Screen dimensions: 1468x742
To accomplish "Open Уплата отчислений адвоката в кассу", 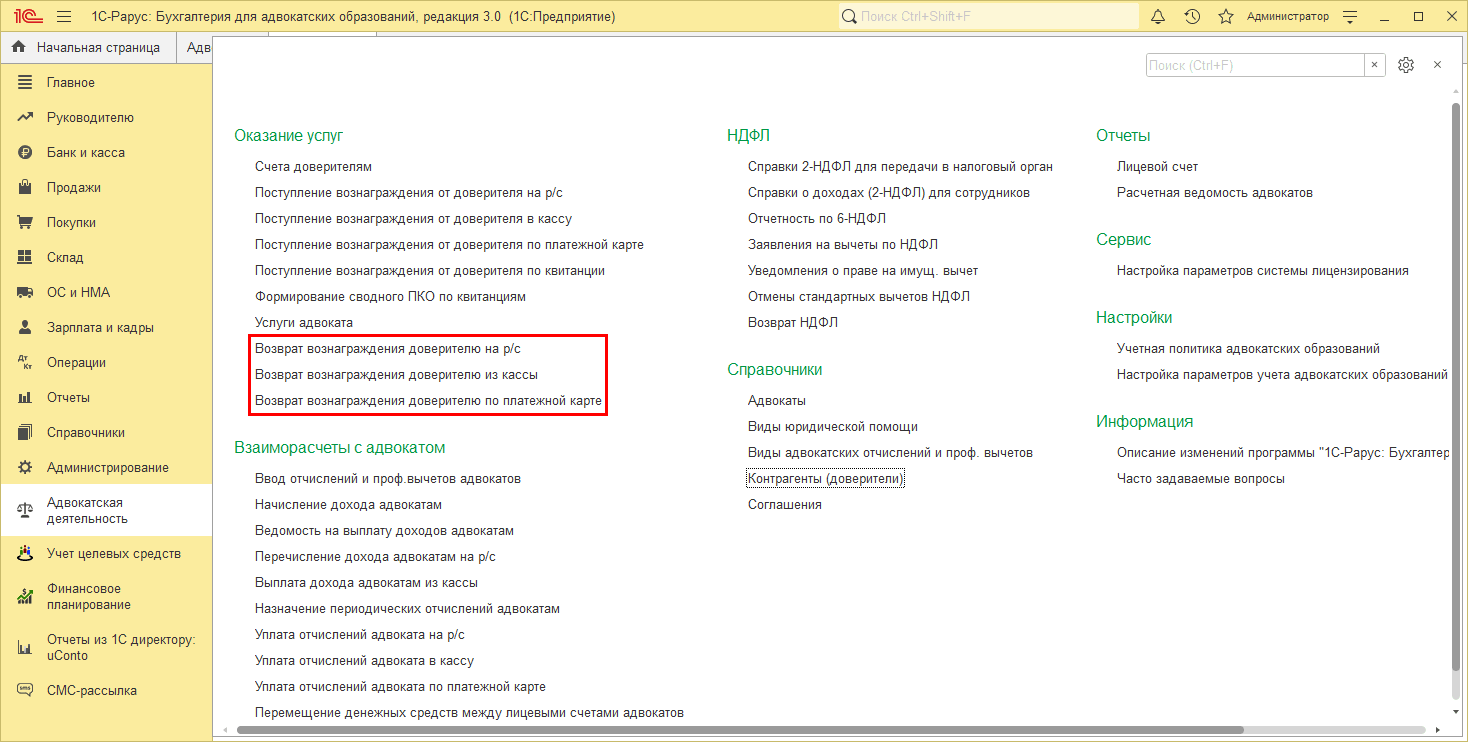I will pos(364,660).
